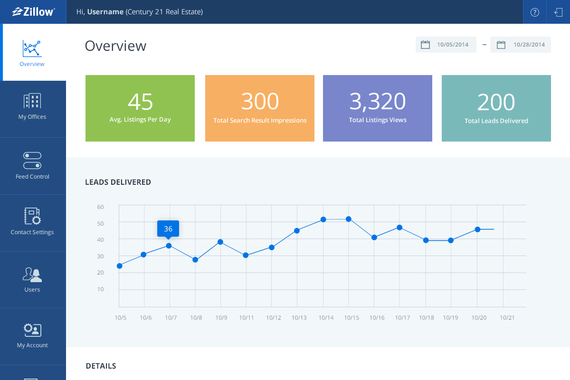The width and height of the screenshot is (570, 380).
Task: Select the 10/05/2014 start date field
Action: (446, 45)
